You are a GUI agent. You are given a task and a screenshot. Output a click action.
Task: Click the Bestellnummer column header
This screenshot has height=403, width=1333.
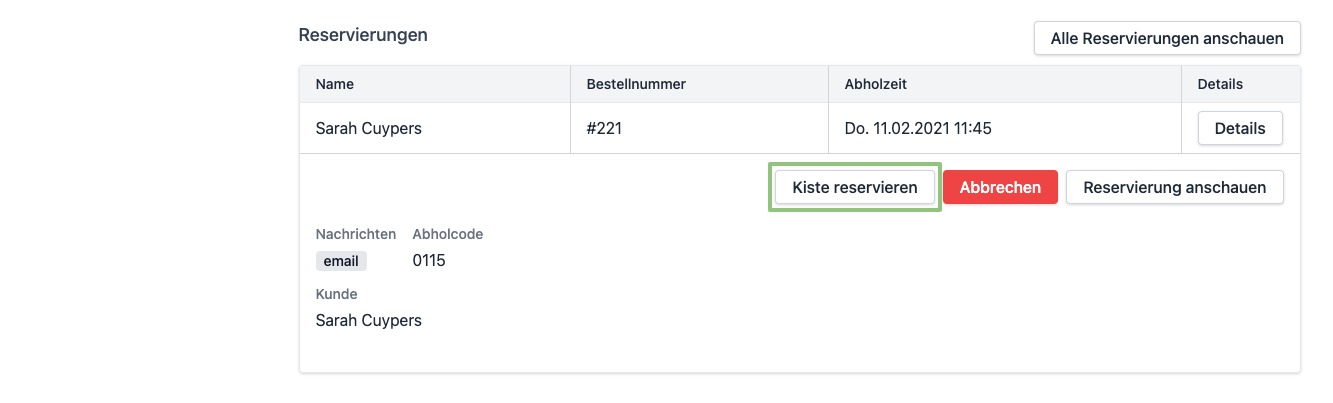[x=636, y=85]
